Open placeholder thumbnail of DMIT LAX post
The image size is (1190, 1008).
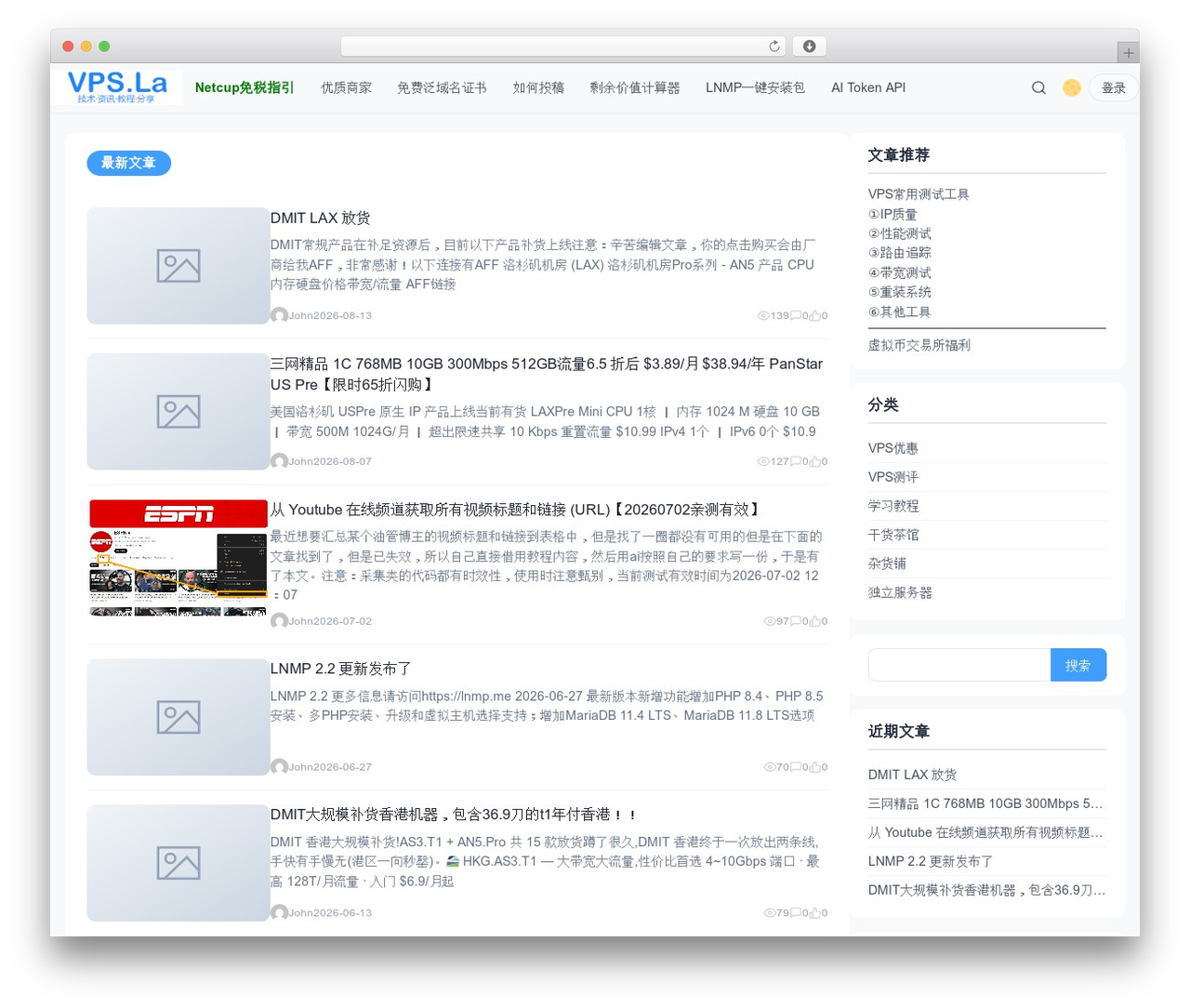(178, 266)
